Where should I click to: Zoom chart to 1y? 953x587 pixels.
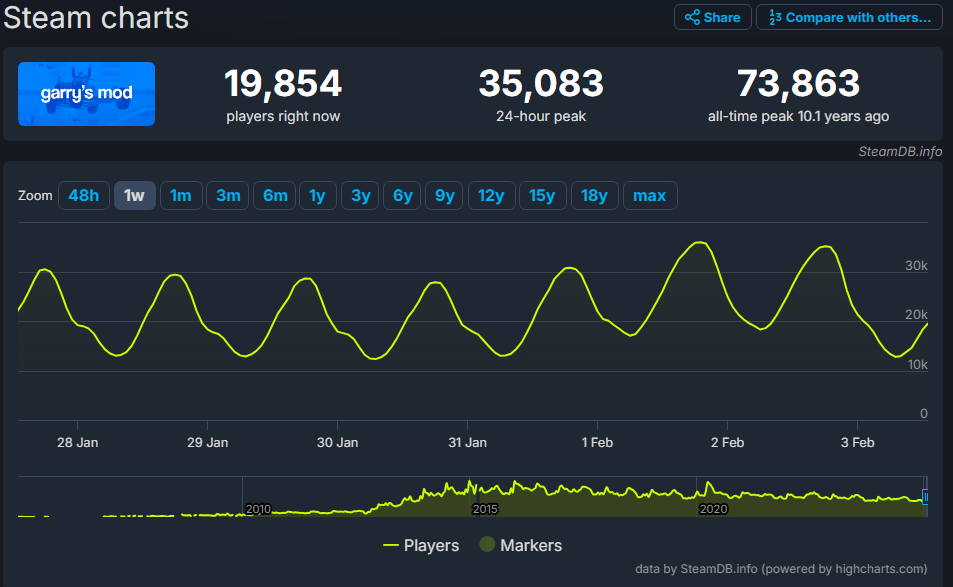tap(317, 196)
